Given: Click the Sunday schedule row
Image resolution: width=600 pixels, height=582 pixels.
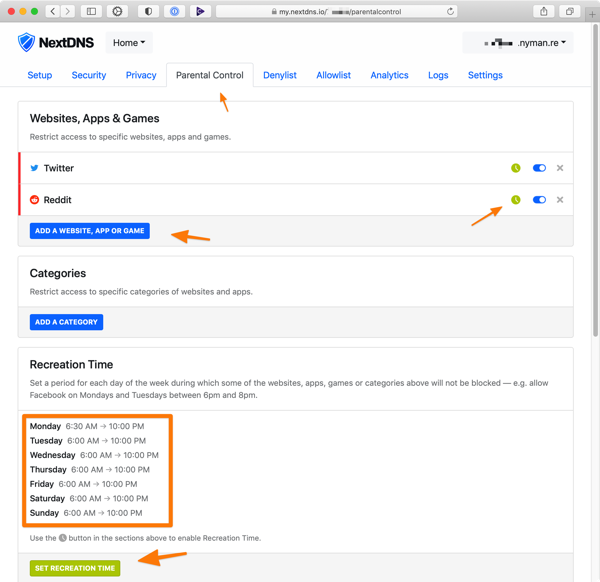Looking at the screenshot, I should 86,513.
